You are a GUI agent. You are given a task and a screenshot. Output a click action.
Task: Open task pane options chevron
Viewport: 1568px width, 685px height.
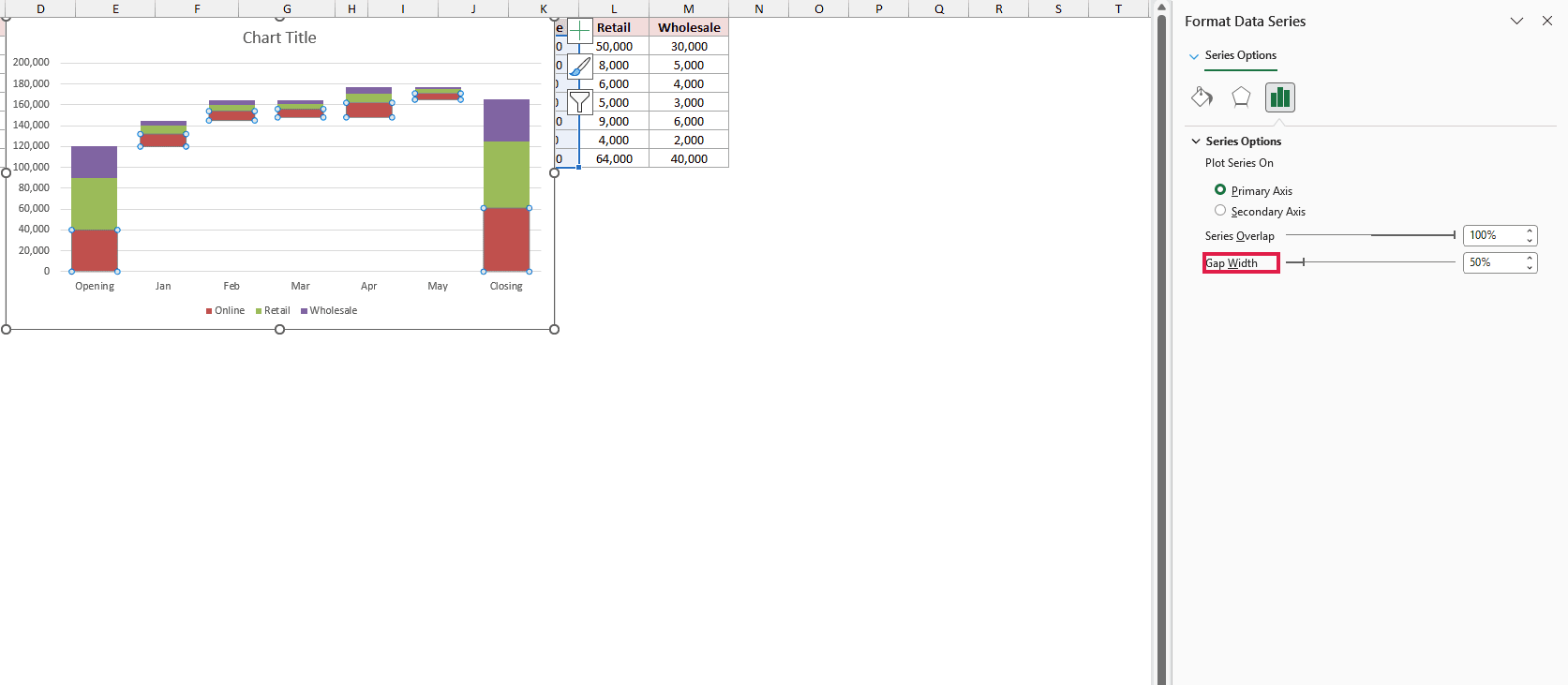[1516, 21]
